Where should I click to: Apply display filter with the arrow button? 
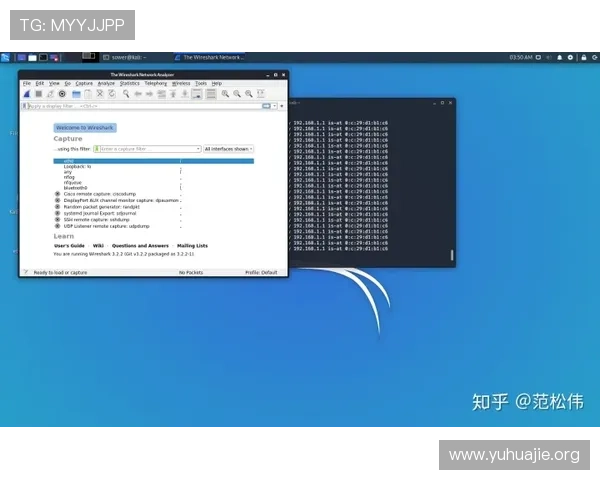pyautogui.click(x=266, y=106)
